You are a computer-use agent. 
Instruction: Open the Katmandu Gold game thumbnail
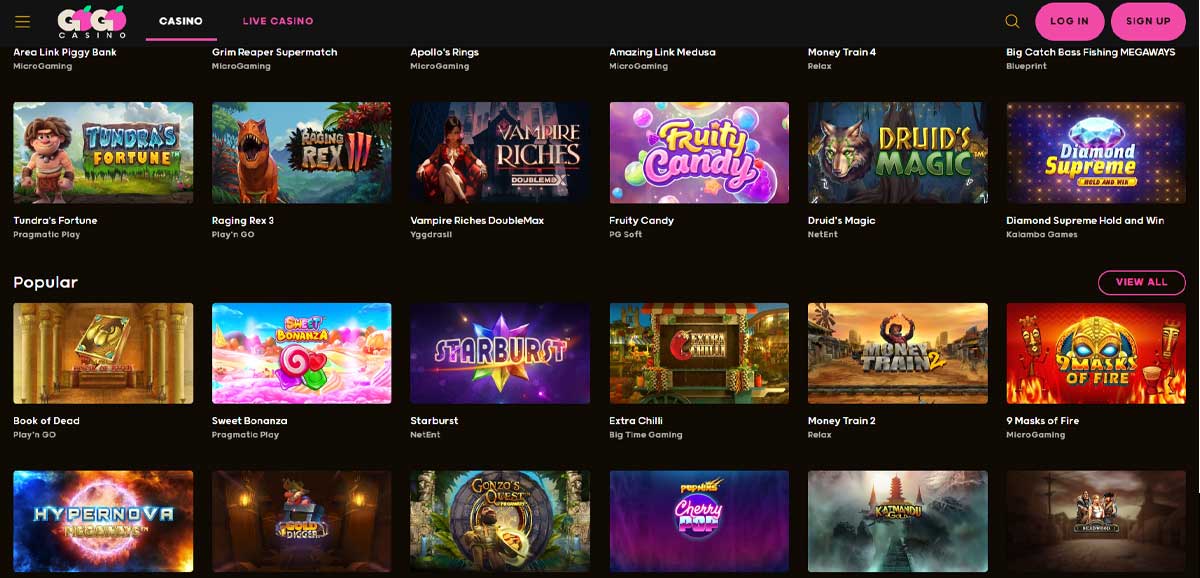click(x=898, y=522)
